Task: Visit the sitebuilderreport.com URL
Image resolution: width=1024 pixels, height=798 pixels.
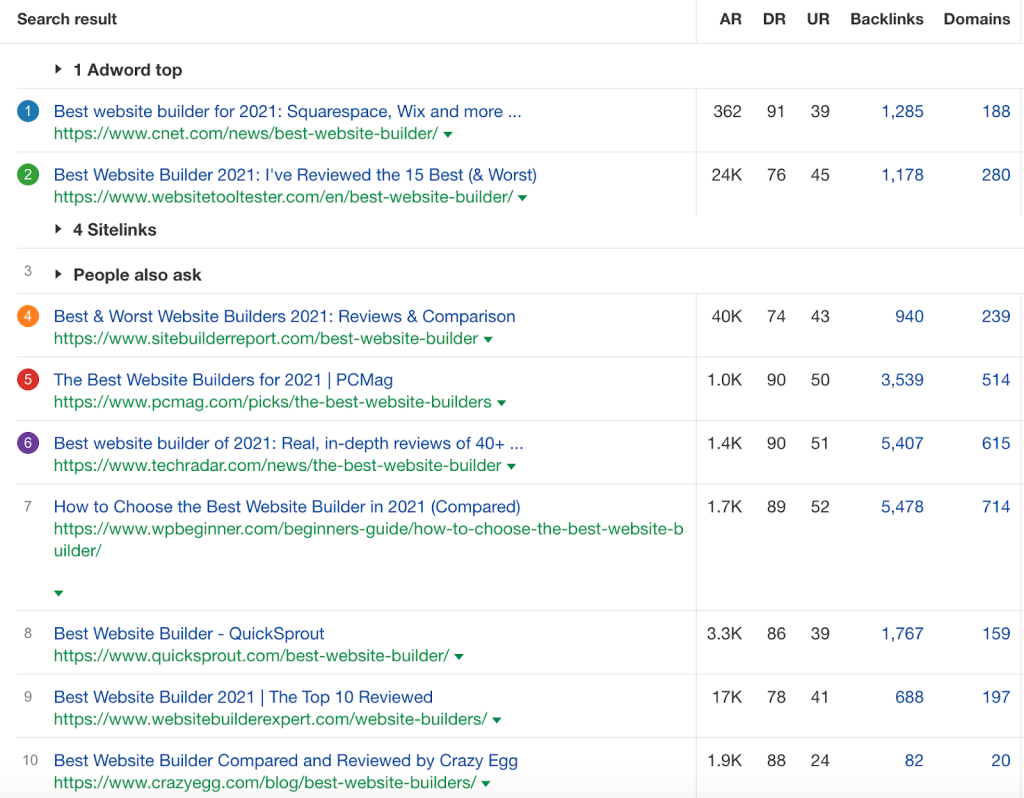Action: click(266, 338)
